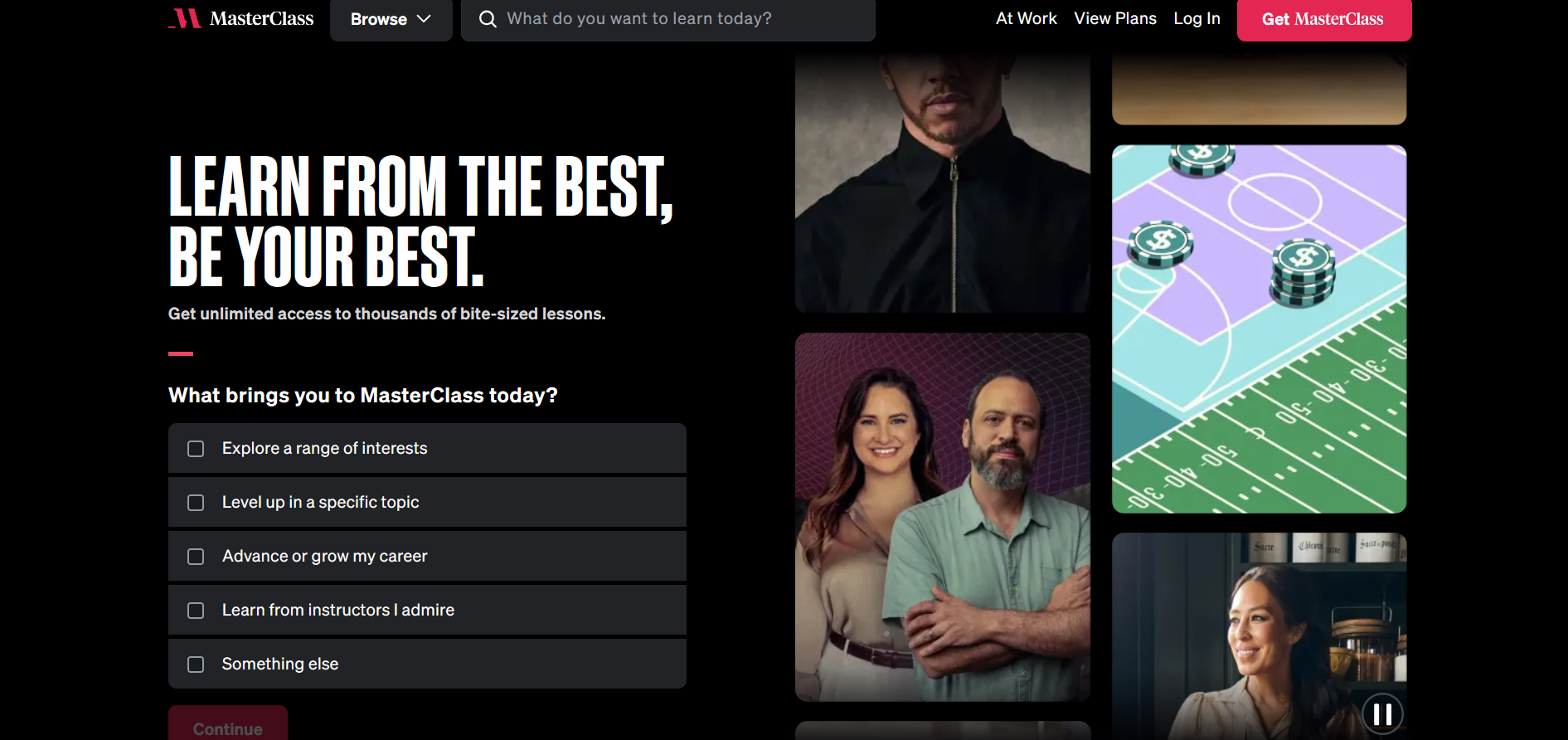Viewport: 1568px width, 740px height.
Task: Open the poker chips sports field thumbnail
Action: coord(1259,329)
